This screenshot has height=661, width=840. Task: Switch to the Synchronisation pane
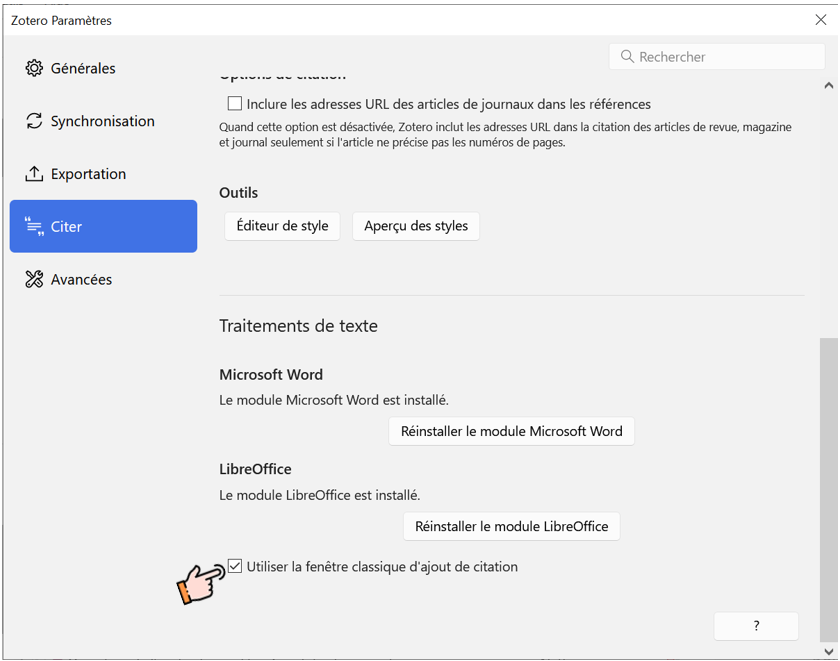(x=103, y=121)
